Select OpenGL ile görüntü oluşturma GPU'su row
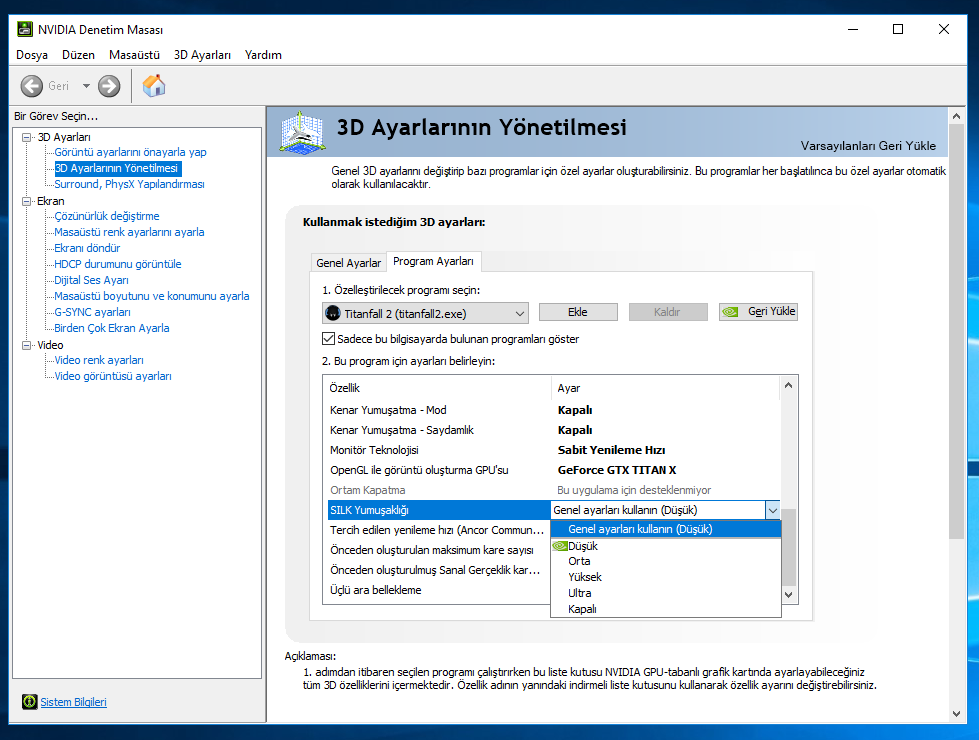The width and height of the screenshot is (979, 740). click(552, 470)
